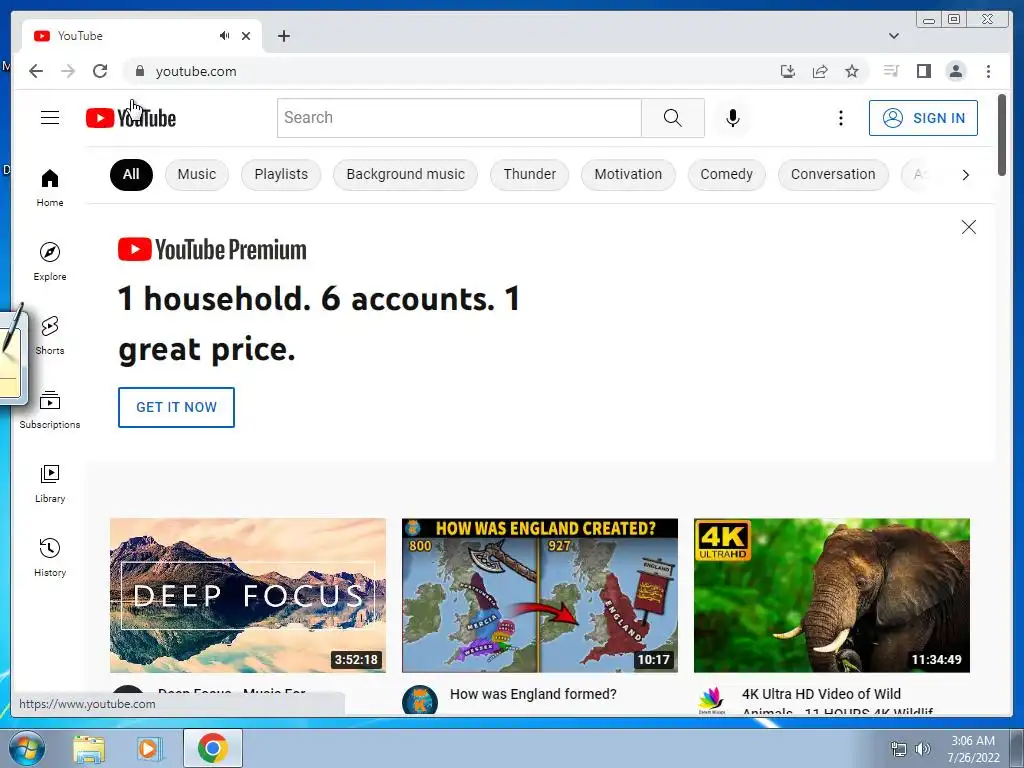Open Explore in the sidebar
The width and height of the screenshot is (1024, 768).
coord(50,261)
